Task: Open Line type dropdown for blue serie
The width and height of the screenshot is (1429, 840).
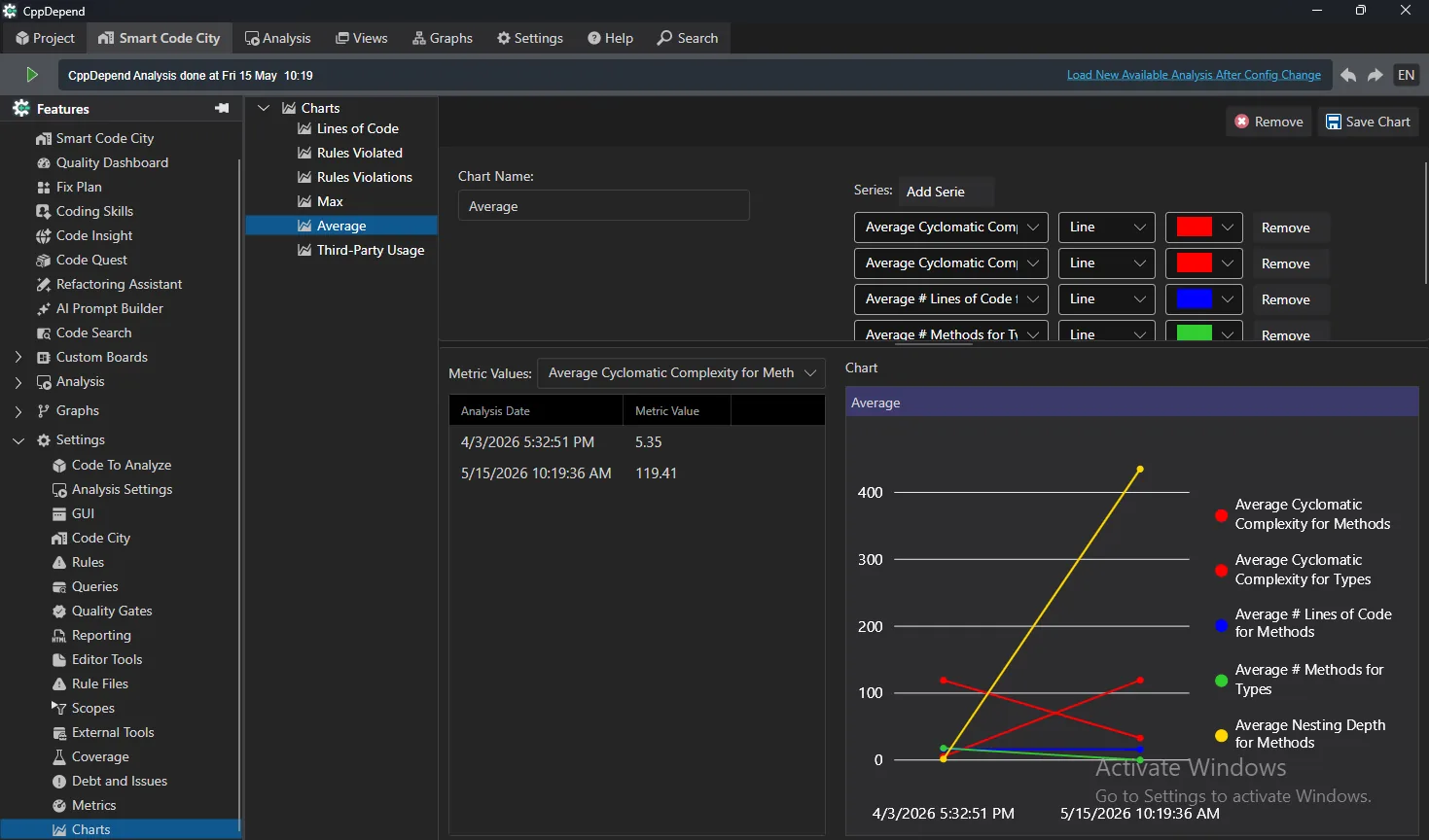Action: tap(1106, 298)
